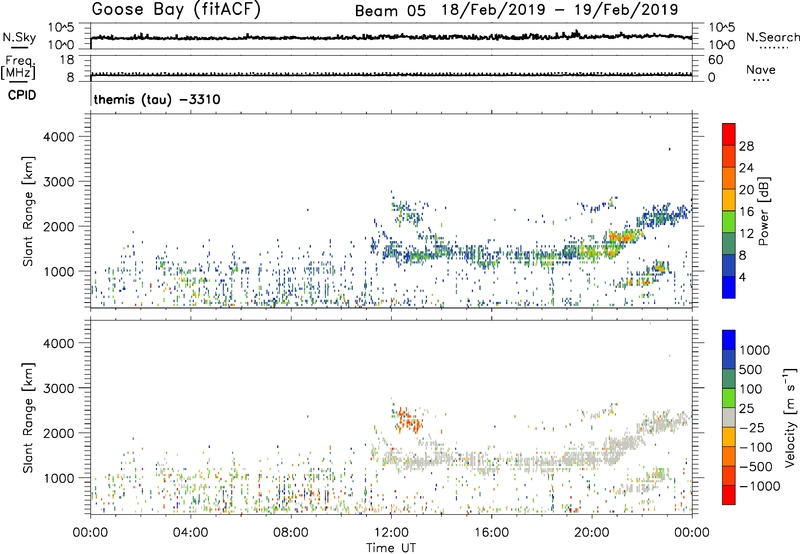Screen dimensions: 800x554
Task: Select the 'Freq. [MHz]' axis label
Action: coord(19,67)
